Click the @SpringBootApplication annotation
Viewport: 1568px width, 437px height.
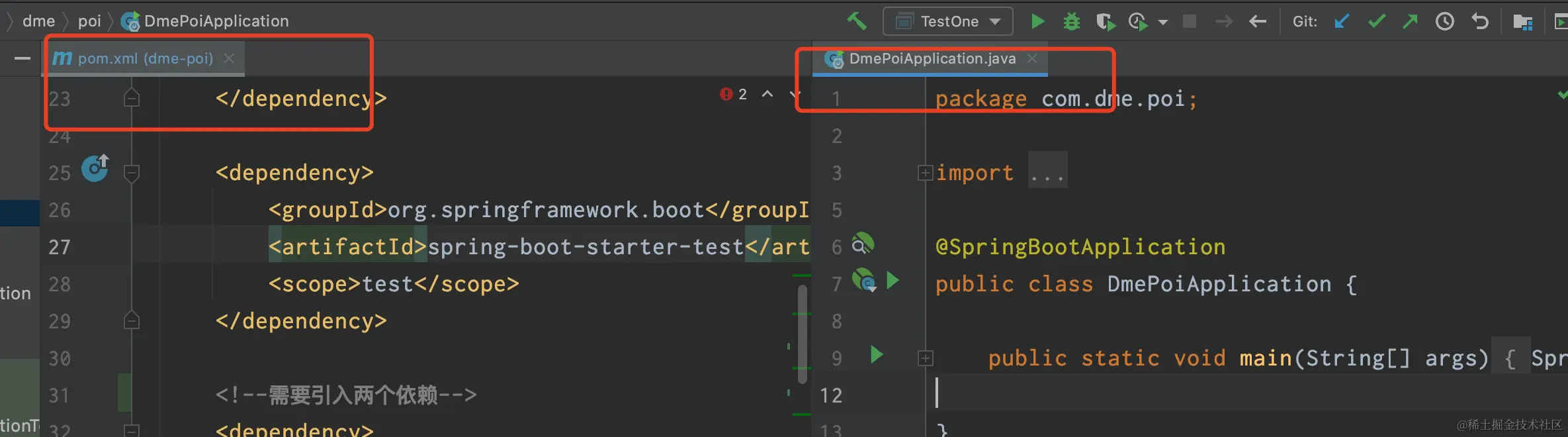point(1080,247)
